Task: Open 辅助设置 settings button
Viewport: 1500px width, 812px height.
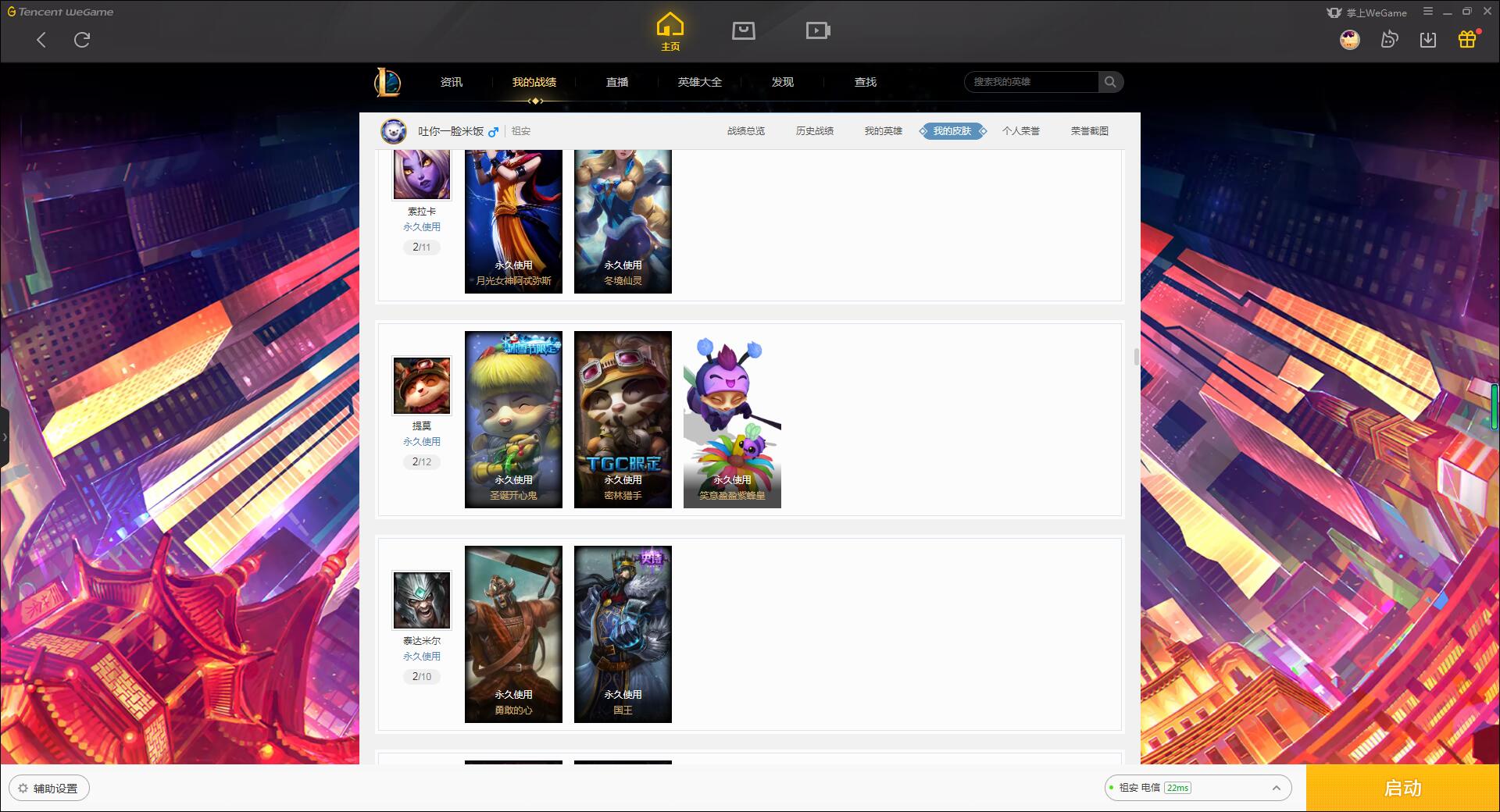Action: click(x=48, y=789)
